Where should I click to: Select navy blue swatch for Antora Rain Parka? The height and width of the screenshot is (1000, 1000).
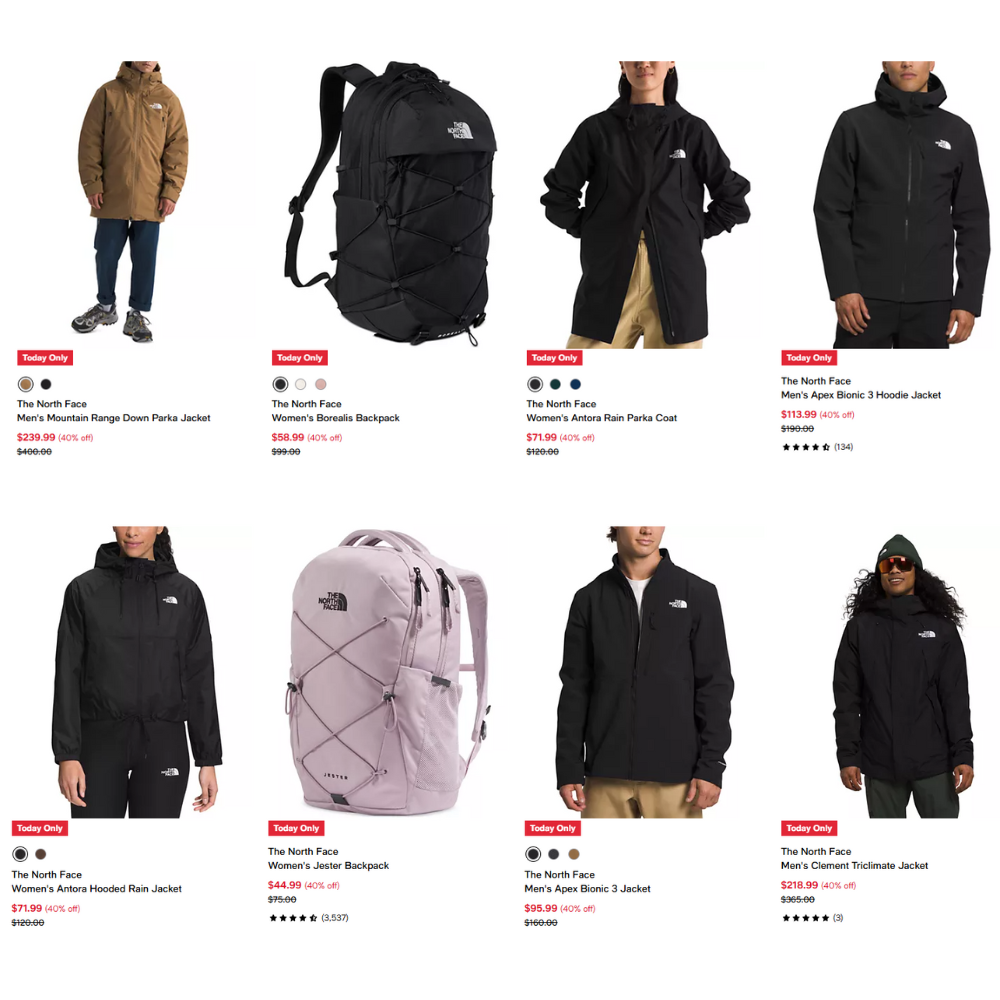click(x=575, y=384)
